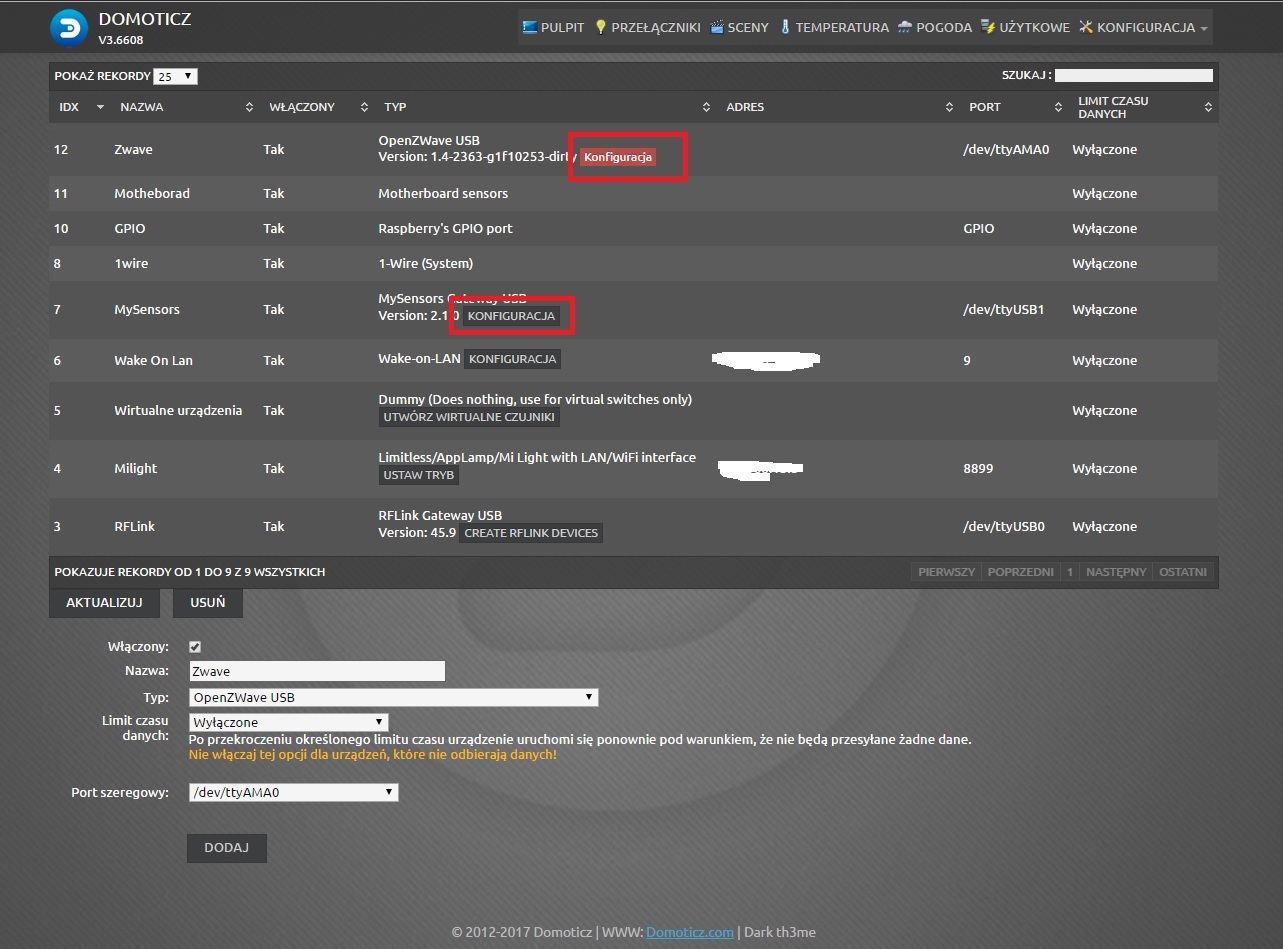The width and height of the screenshot is (1283, 949).
Task: Click Ustaw tryb button for Milight
Action: [x=418, y=475]
